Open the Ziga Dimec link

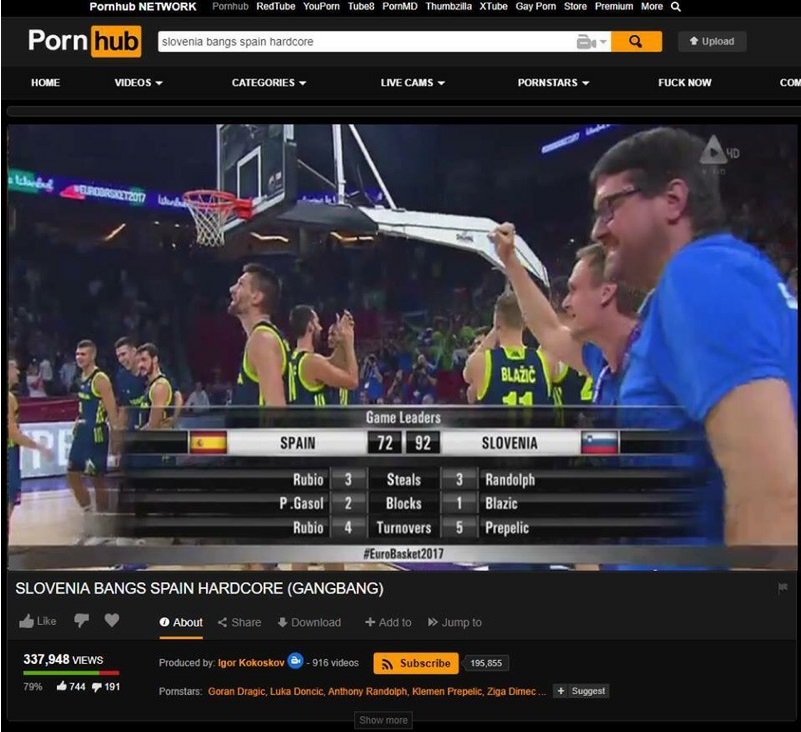pos(511,692)
